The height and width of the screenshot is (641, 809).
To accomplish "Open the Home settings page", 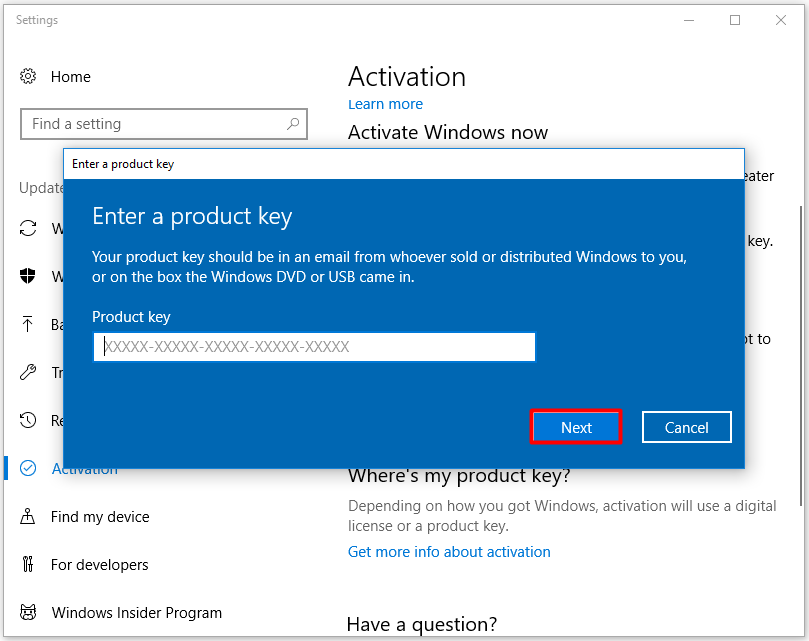I will [70, 77].
